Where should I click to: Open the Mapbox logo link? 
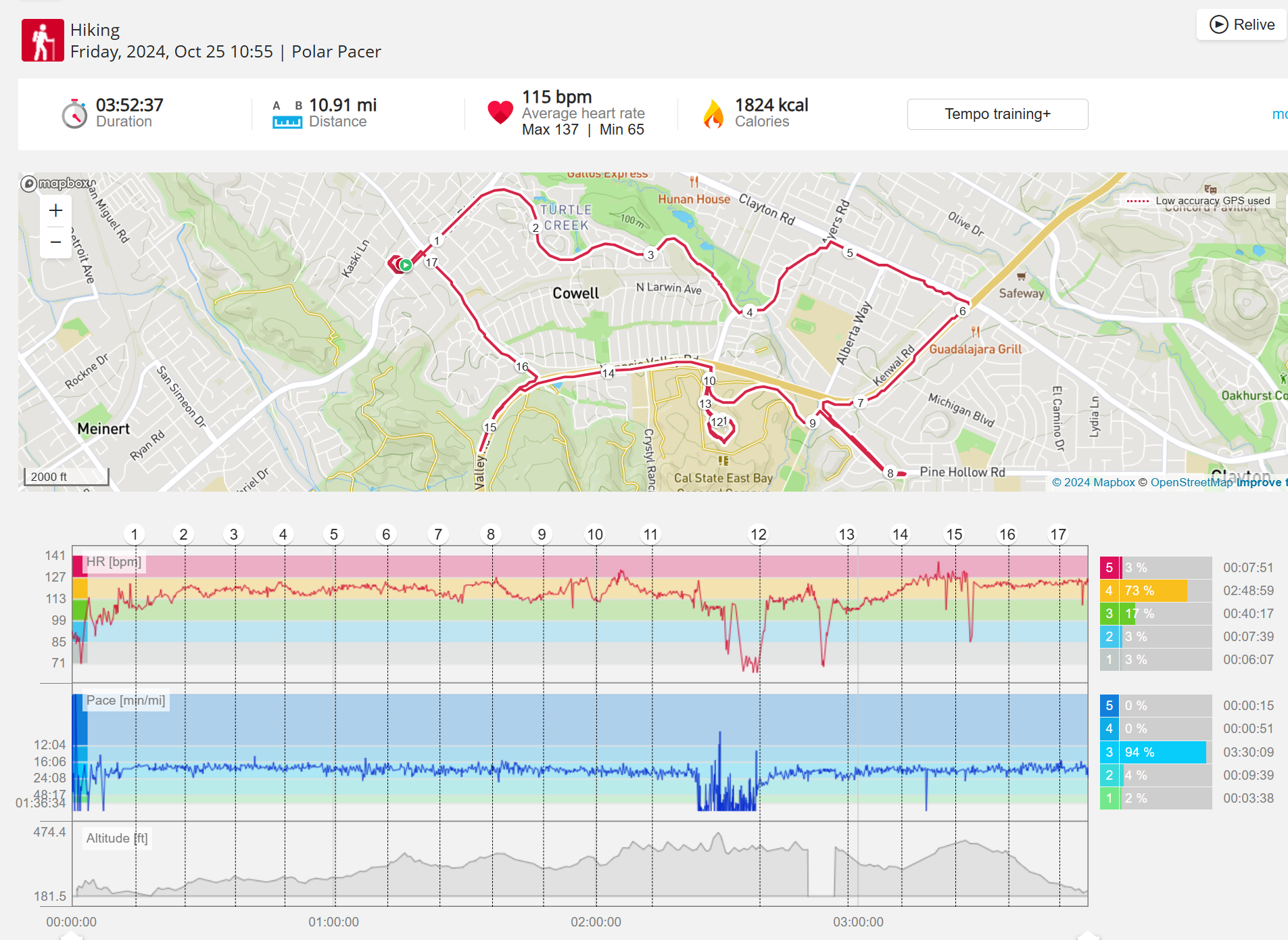(58, 183)
